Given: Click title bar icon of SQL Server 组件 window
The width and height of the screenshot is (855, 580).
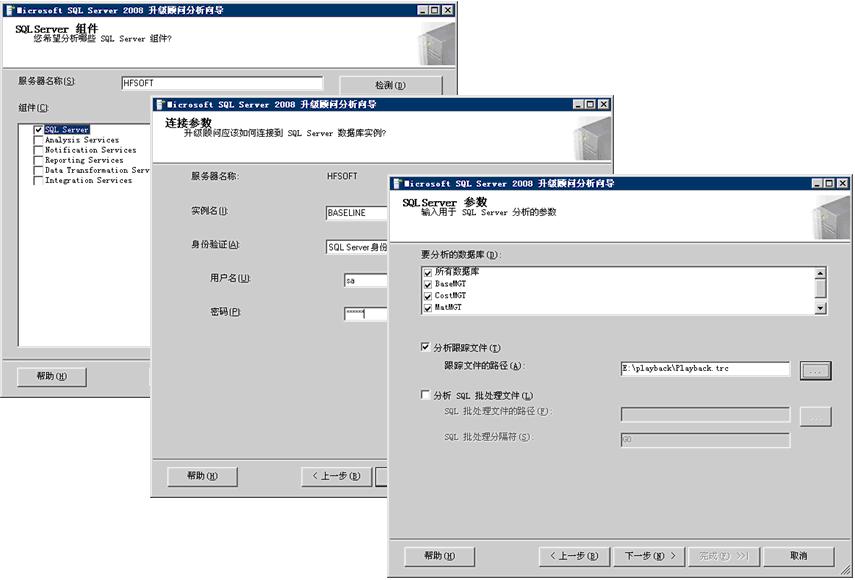Looking at the screenshot, I should [9, 10].
